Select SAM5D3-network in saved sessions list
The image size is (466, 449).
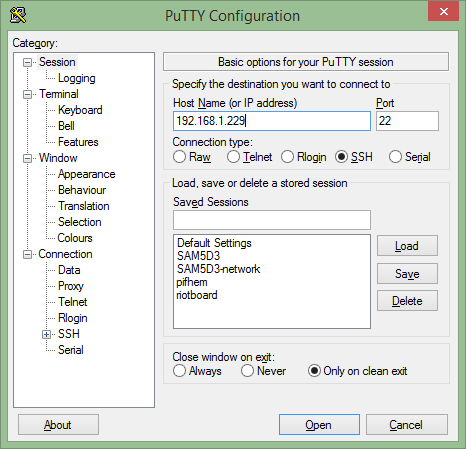point(218,269)
